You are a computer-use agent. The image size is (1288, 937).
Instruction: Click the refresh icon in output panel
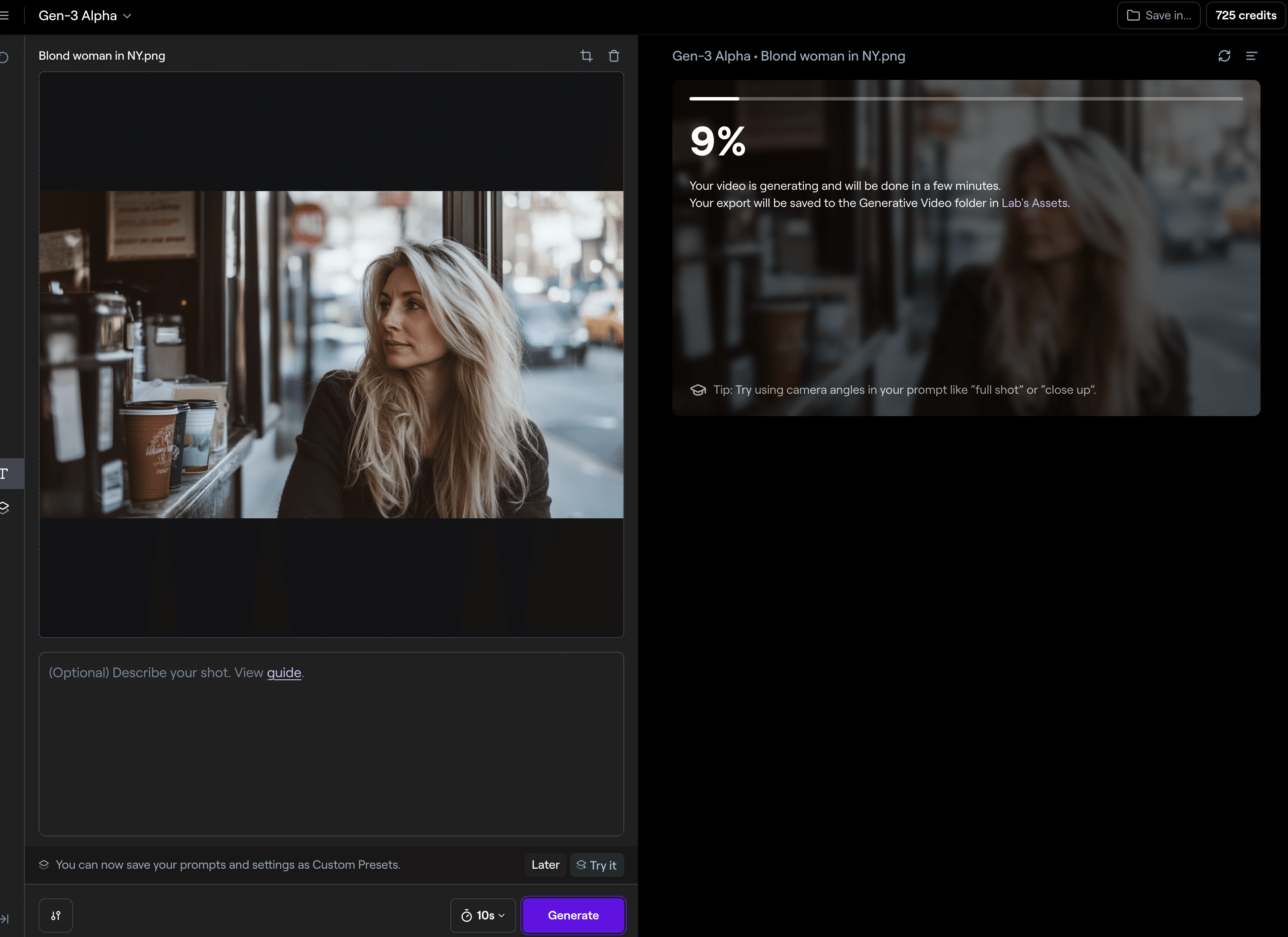coord(1224,56)
